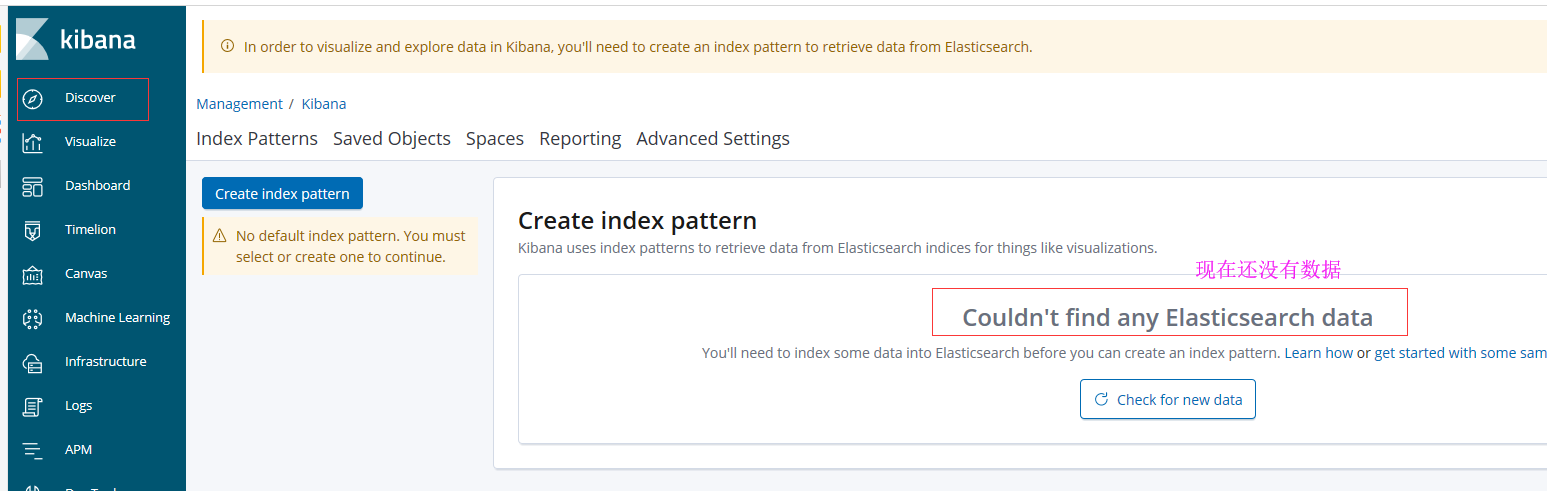1547x491 pixels.
Task: Click the Visualize chart icon
Action: pyautogui.click(x=32, y=142)
